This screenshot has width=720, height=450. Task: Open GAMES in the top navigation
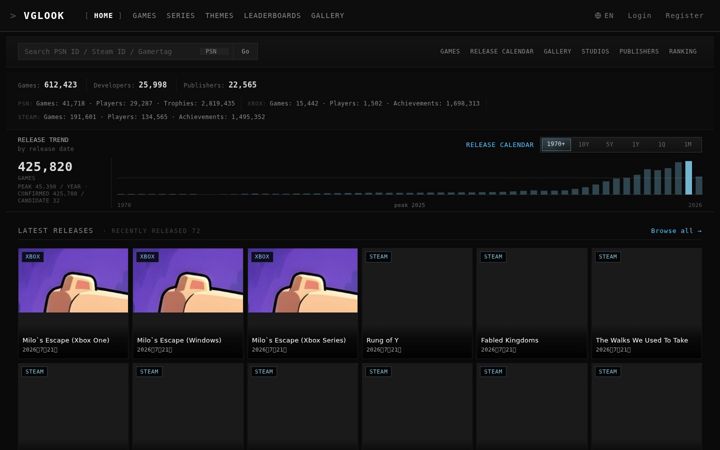point(144,16)
